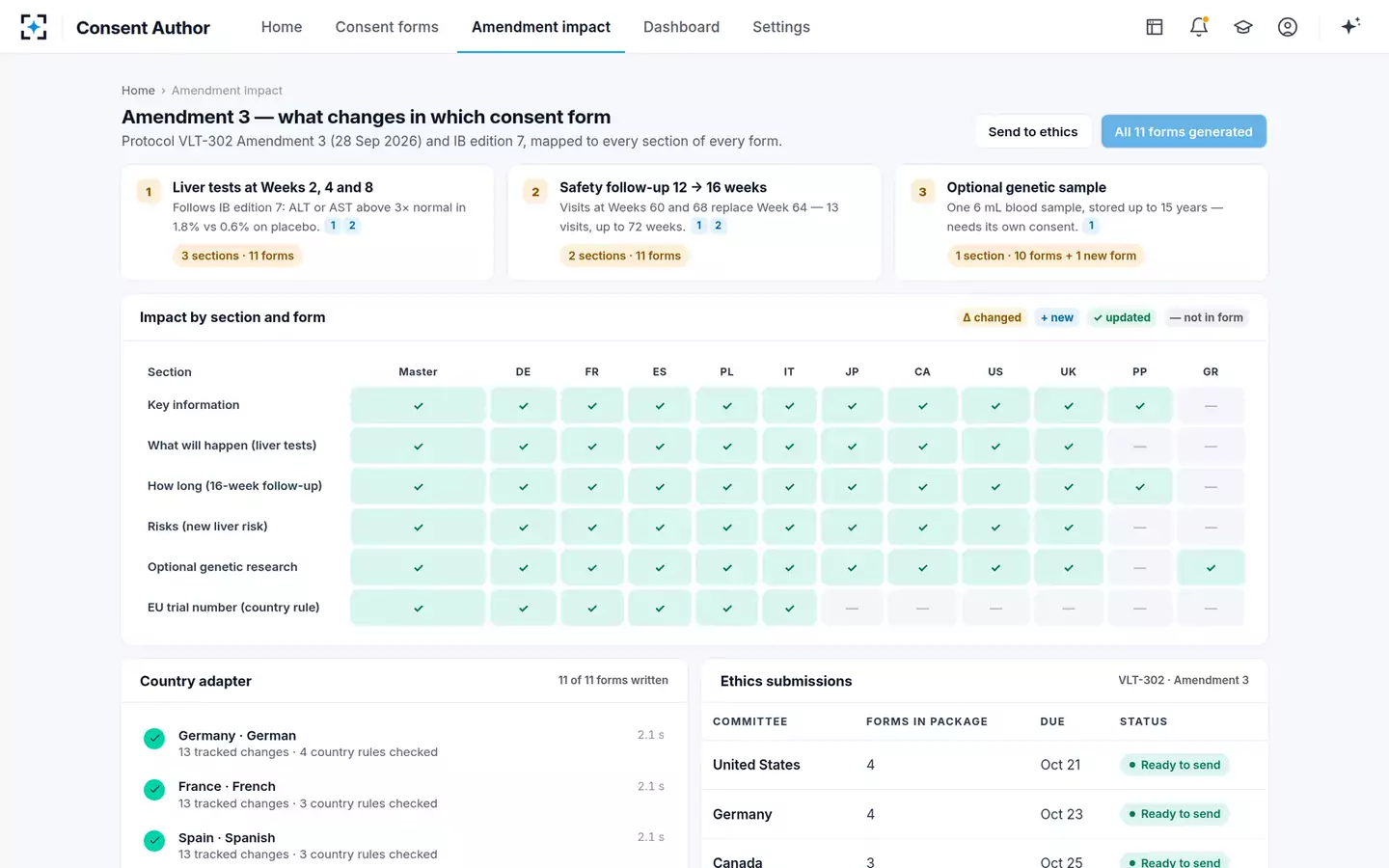This screenshot has height=868, width=1389.
Task: Click the EU trial number checkmark under IT
Action: tap(789, 609)
